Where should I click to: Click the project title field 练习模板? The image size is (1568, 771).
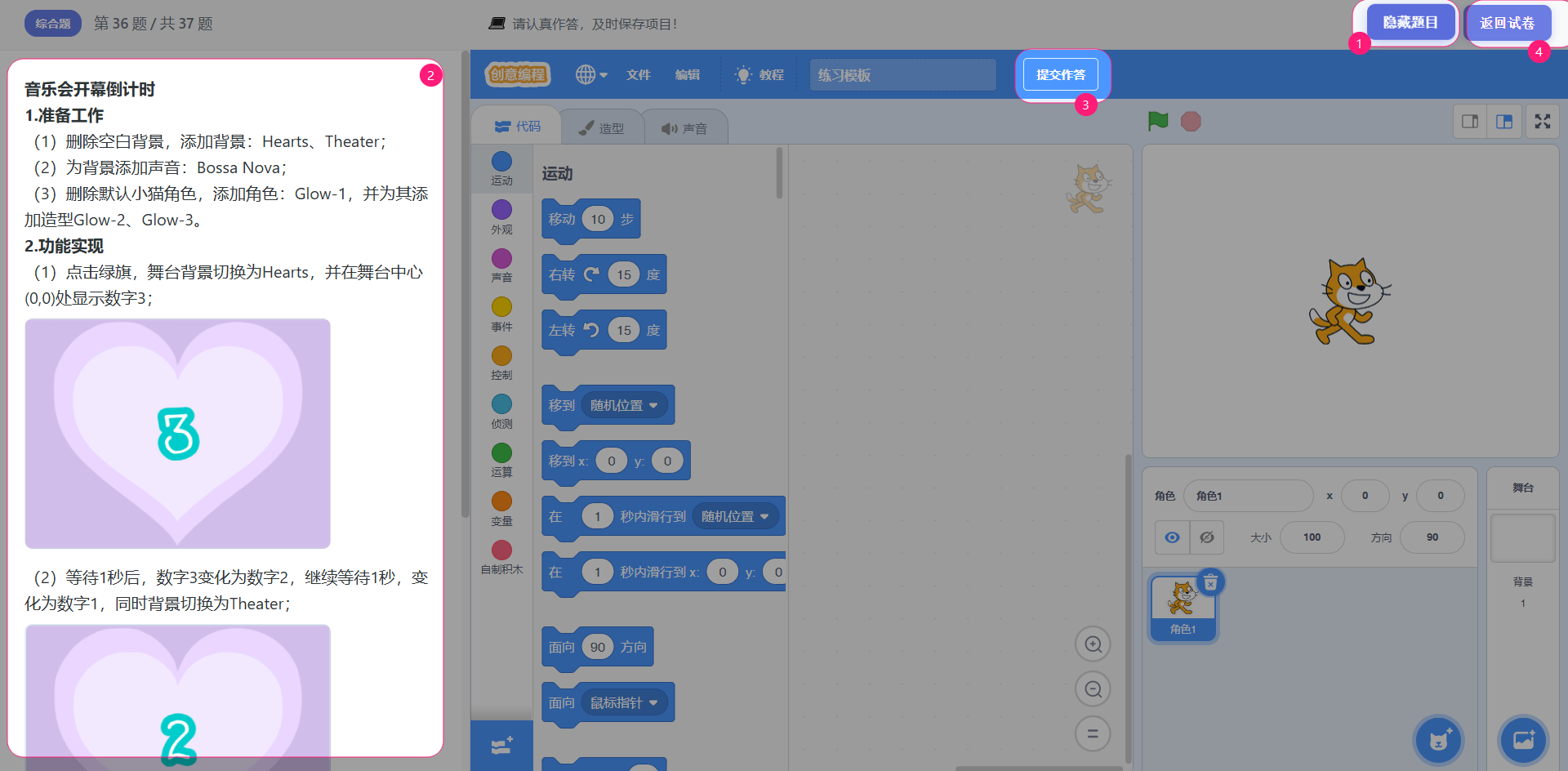[902, 75]
